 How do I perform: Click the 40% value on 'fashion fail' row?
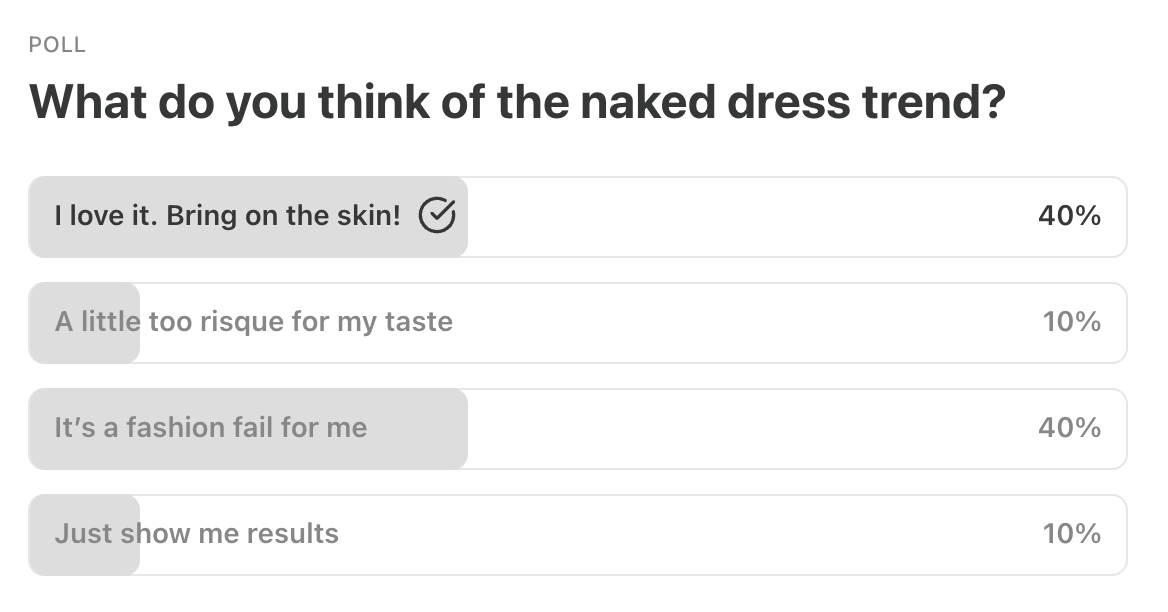[1069, 428]
